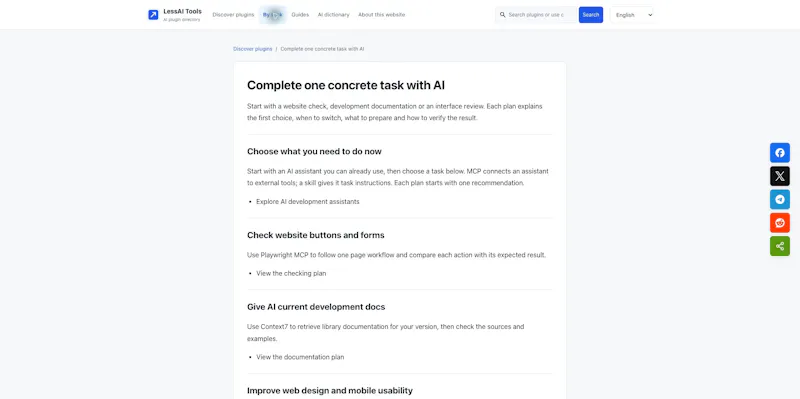The image size is (800, 399).
Task: Click the blue Search button
Action: point(591,15)
